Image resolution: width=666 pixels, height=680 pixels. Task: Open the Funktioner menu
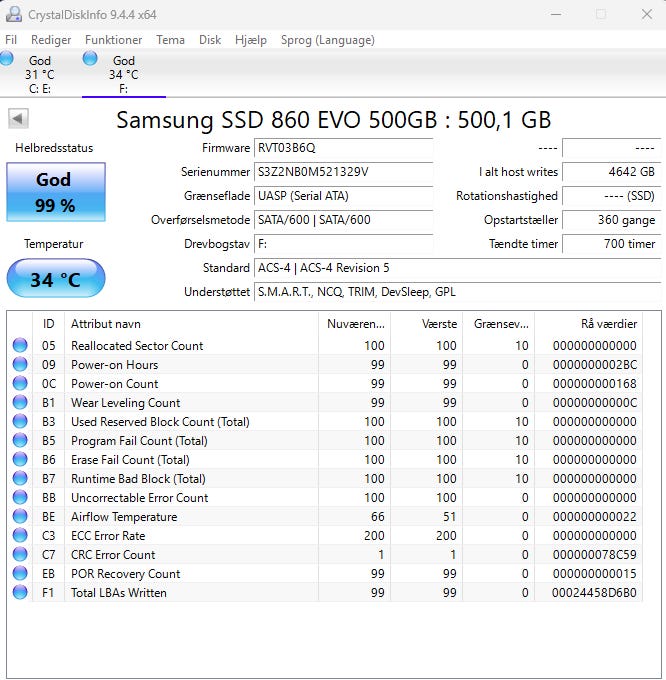[x=113, y=40]
